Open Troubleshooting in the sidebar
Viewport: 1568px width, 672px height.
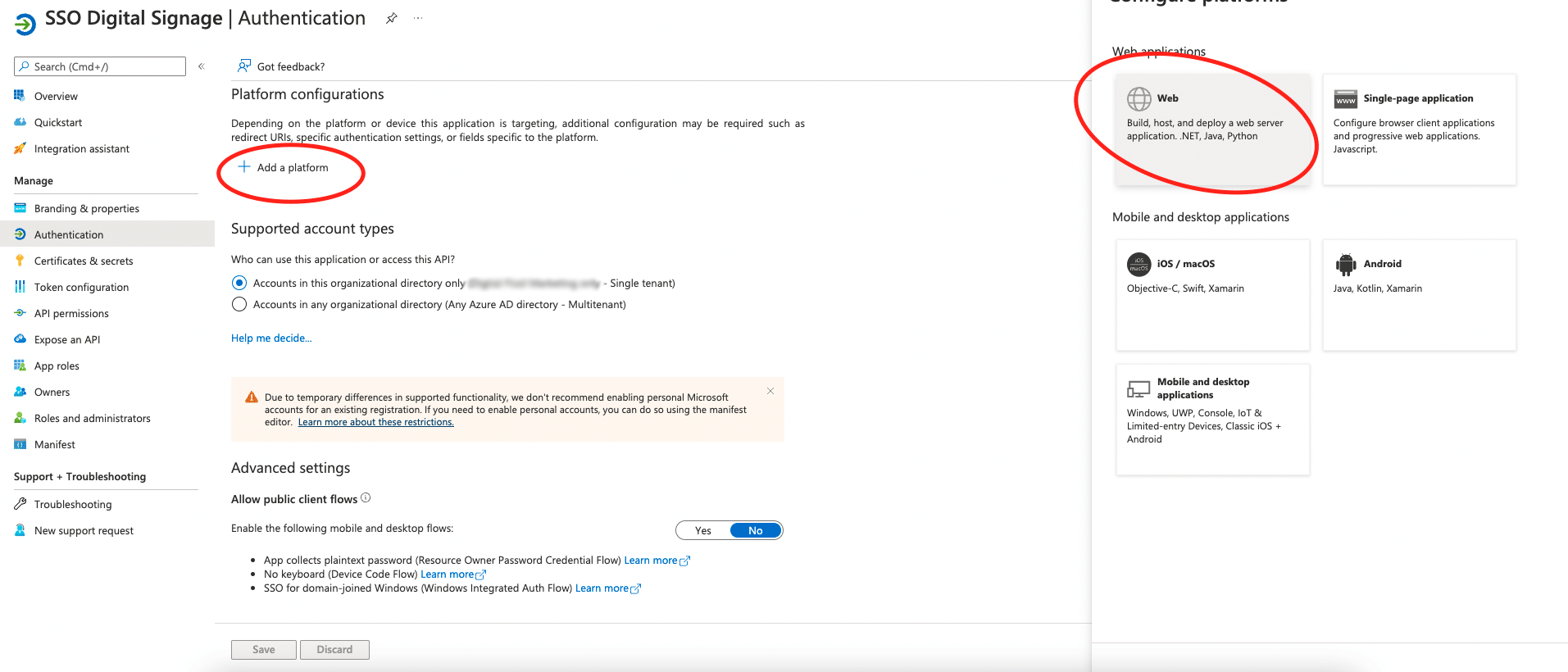pos(73,504)
